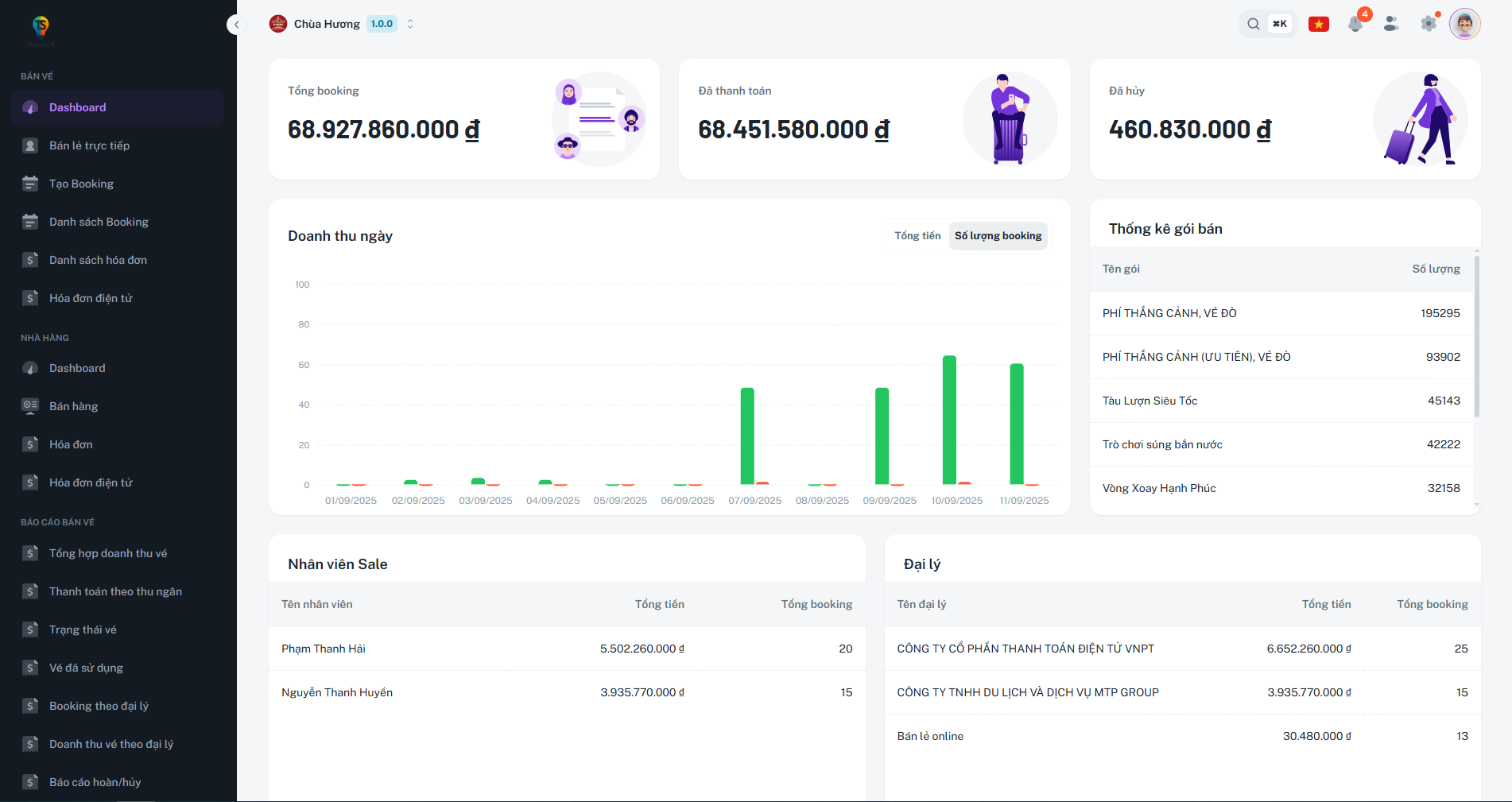Enable Số lượng booking chart mode
The width and height of the screenshot is (1512, 802).
998,235
